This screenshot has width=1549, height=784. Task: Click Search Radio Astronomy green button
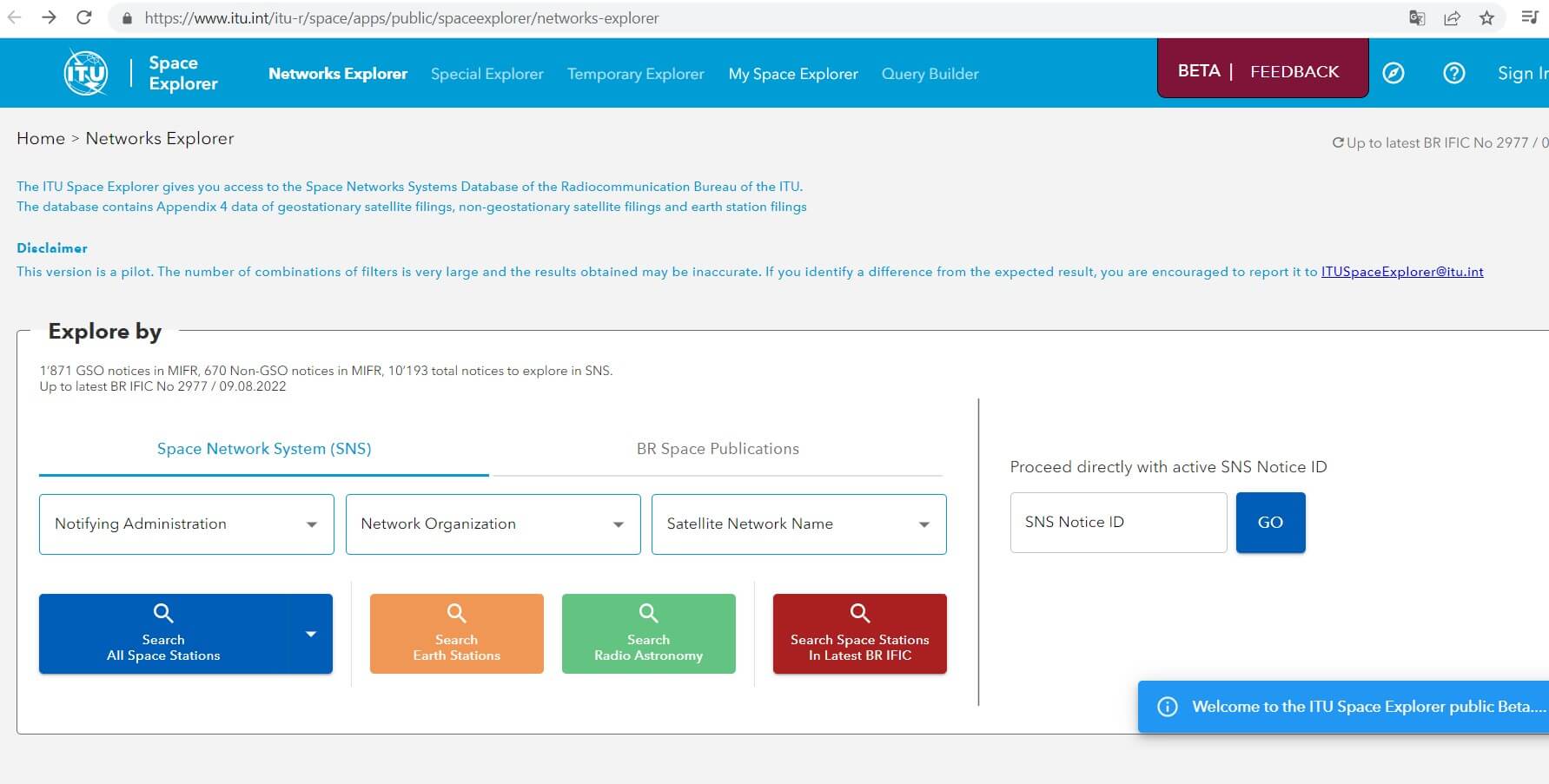click(648, 634)
